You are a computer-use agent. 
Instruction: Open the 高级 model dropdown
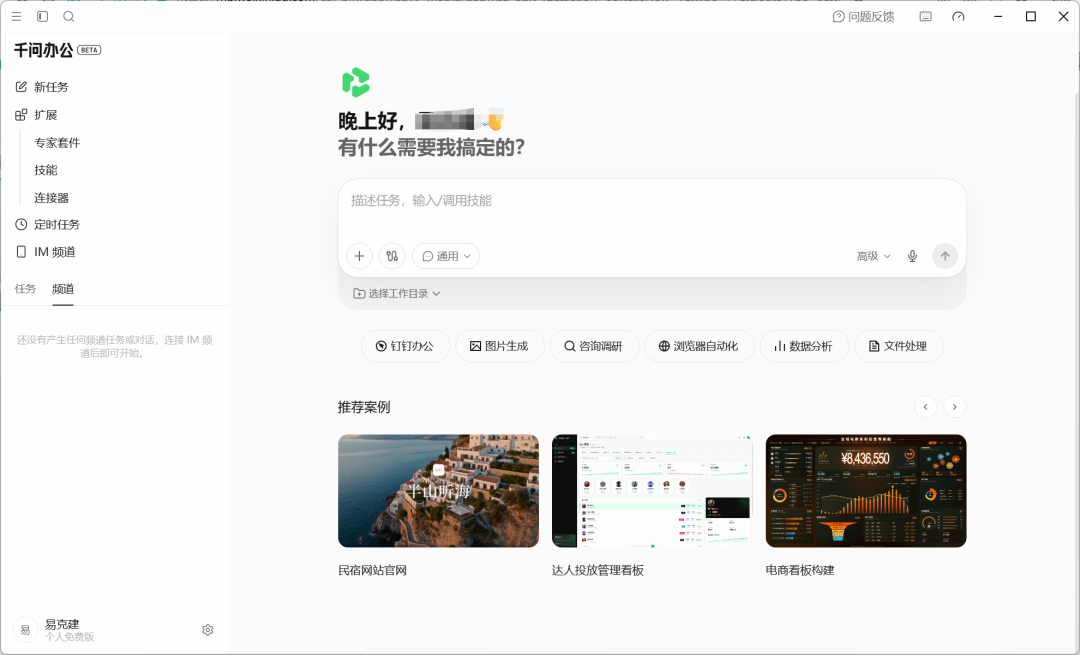pos(873,256)
